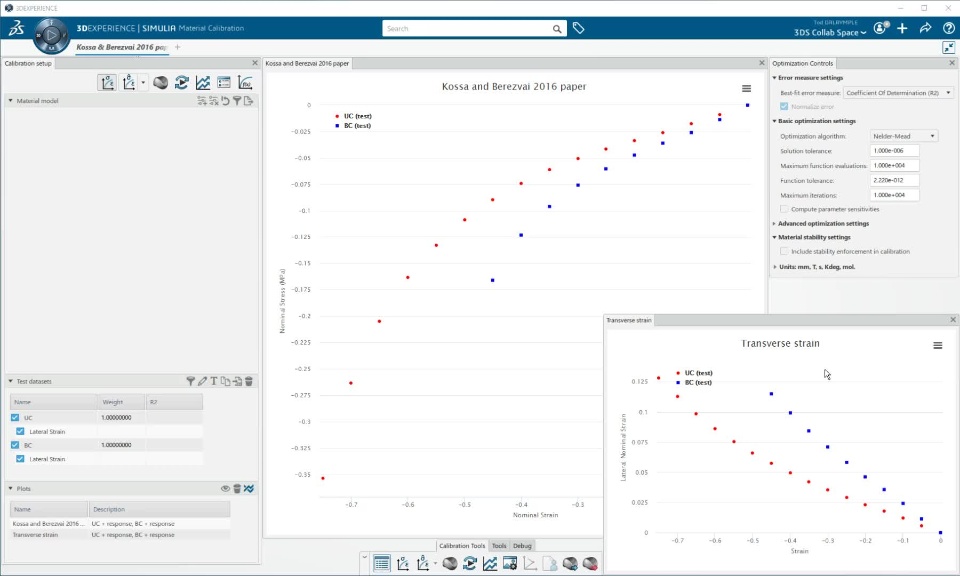Open the Optimization algorithm Nelder-Mead dropdown
Screen dimensions: 960x576
[904, 136]
